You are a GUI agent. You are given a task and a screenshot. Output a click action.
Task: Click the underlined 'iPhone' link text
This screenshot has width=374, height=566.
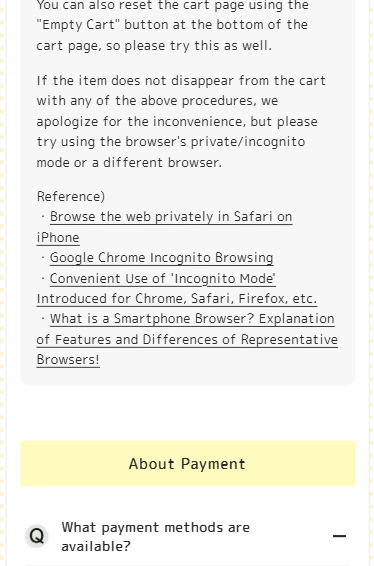pyautogui.click(x=58, y=238)
